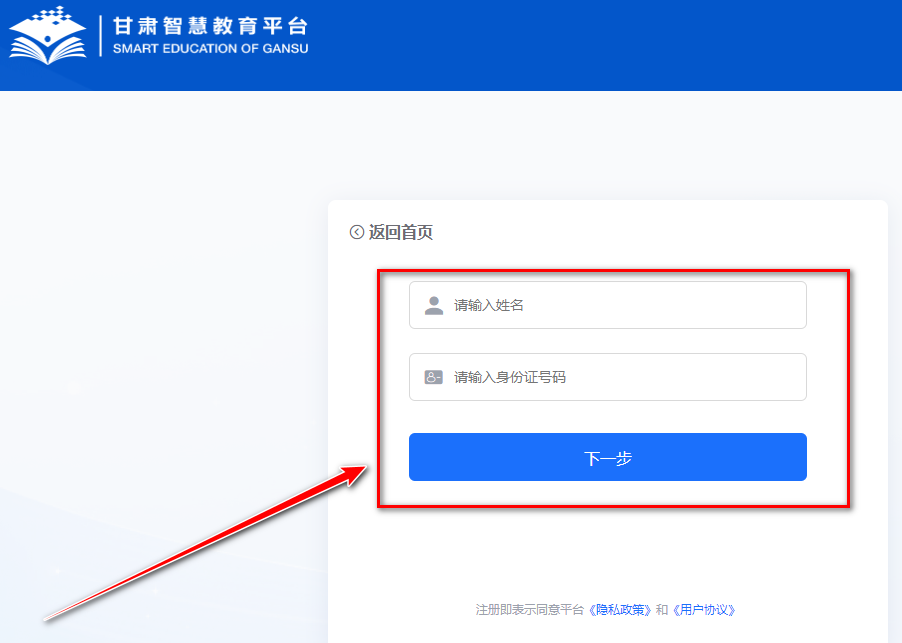Viewport: 902px width, 643px height.
Task: Click the 下一步 next step button
Action: [607, 457]
